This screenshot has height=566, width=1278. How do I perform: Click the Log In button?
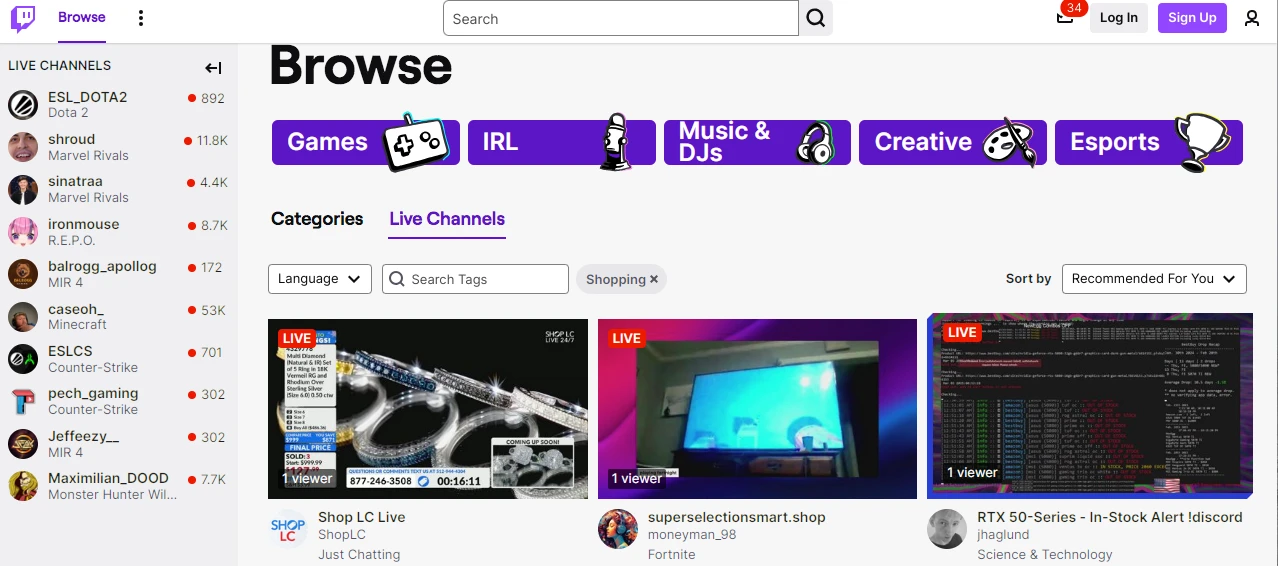pyautogui.click(x=1119, y=18)
